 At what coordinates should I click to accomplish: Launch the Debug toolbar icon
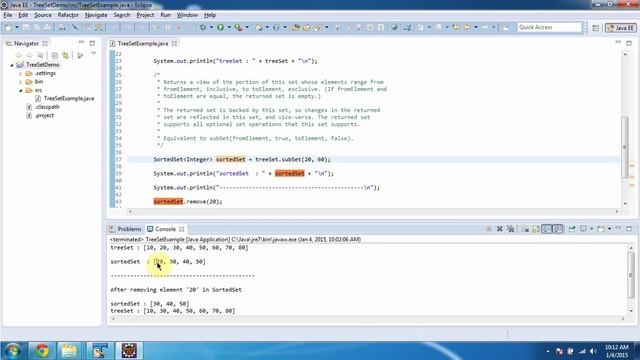203,27
